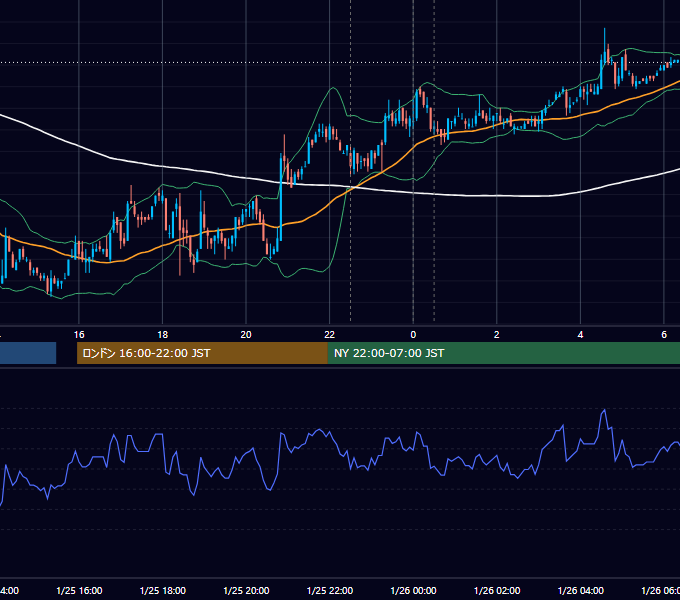The image size is (680, 600).
Task: Click the 1/25 18:00 date label
Action: tap(163, 590)
